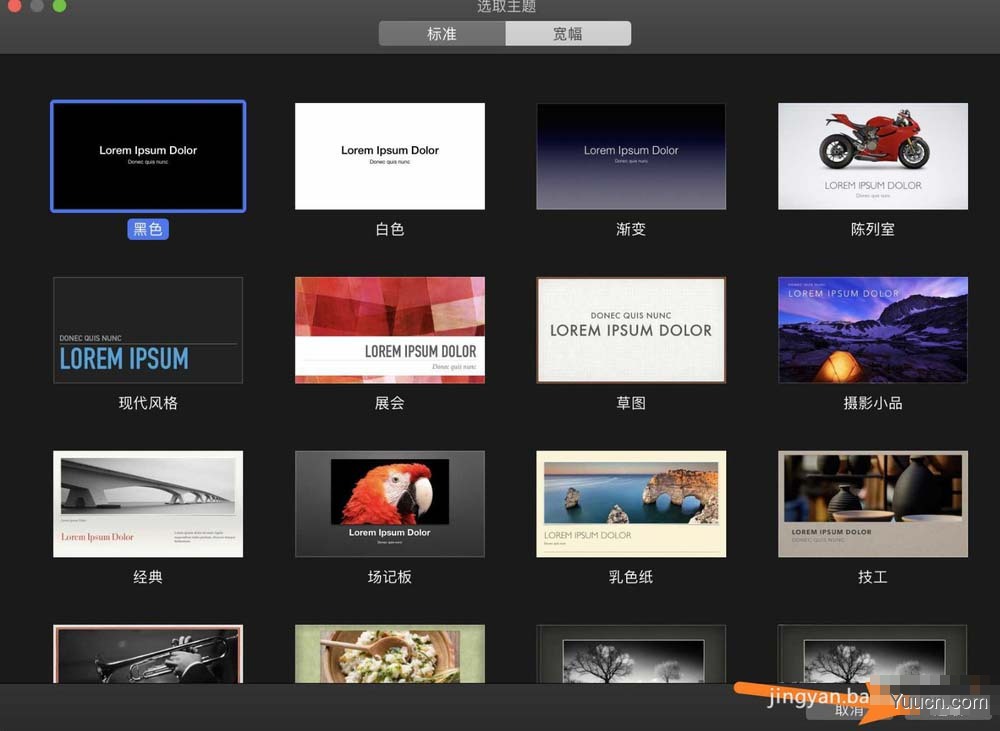This screenshot has width=1000, height=731.
Task: Switch to the 标准 standard tab
Action: click(442, 34)
